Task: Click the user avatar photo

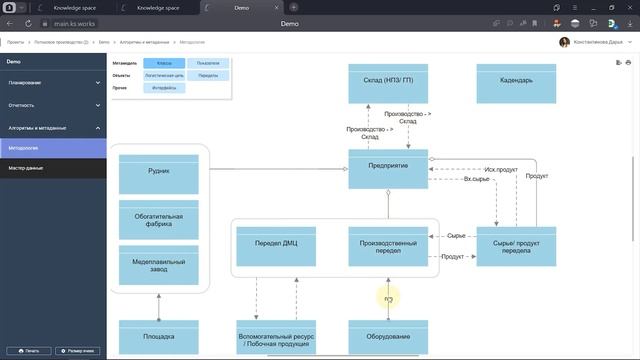Action: 564,42
